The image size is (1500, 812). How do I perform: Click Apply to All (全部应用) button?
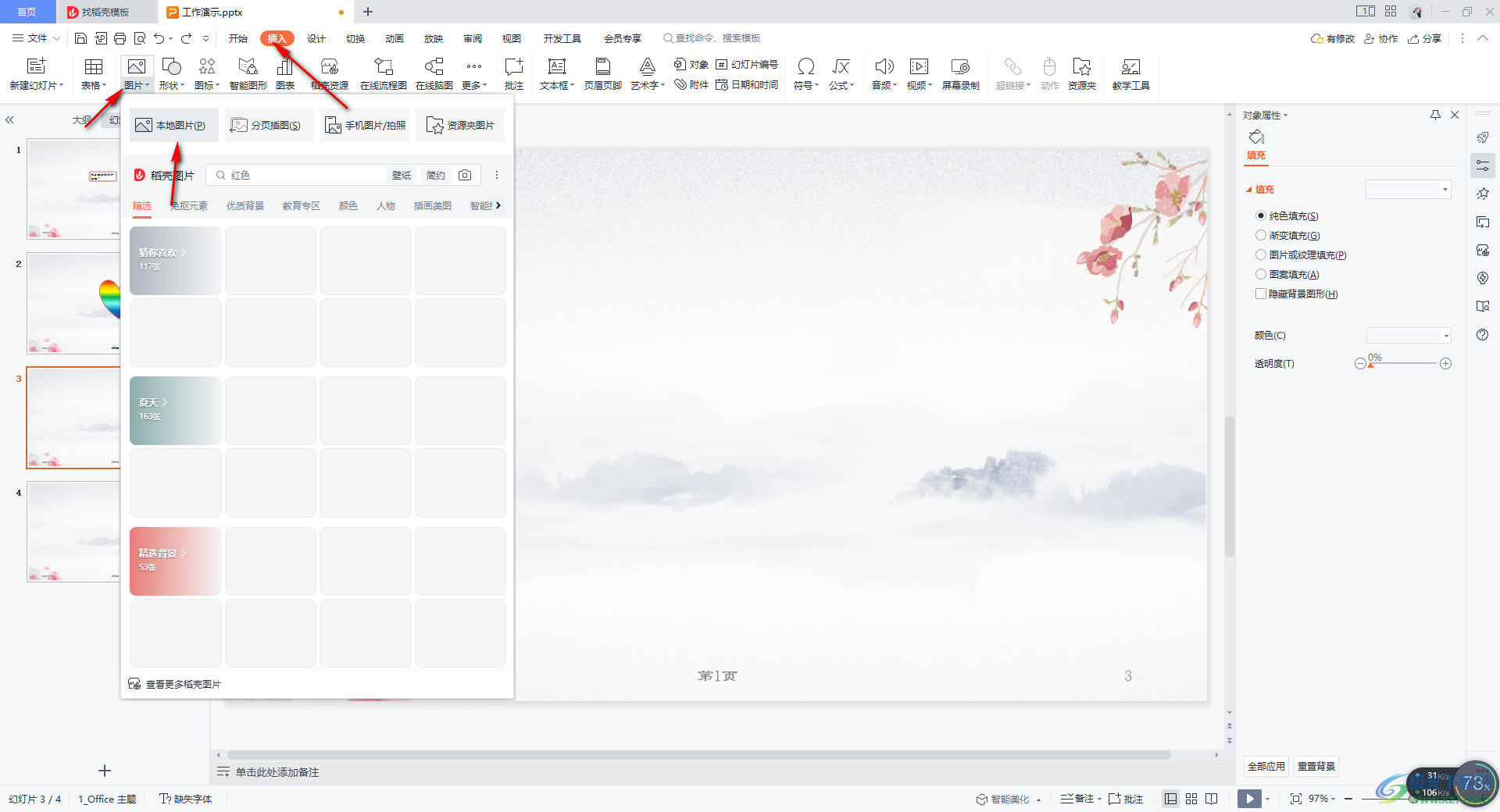[x=1266, y=767]
